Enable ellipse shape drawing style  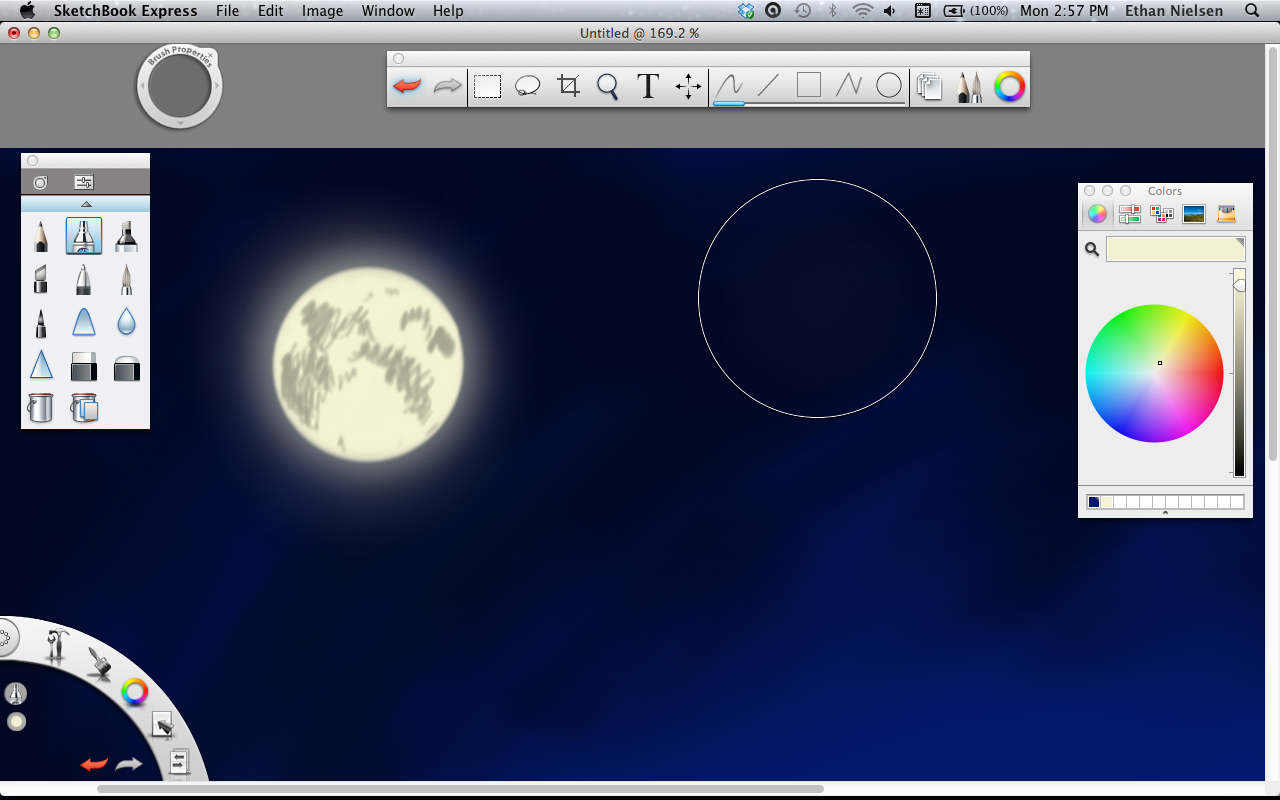click(x=889, y=86)
